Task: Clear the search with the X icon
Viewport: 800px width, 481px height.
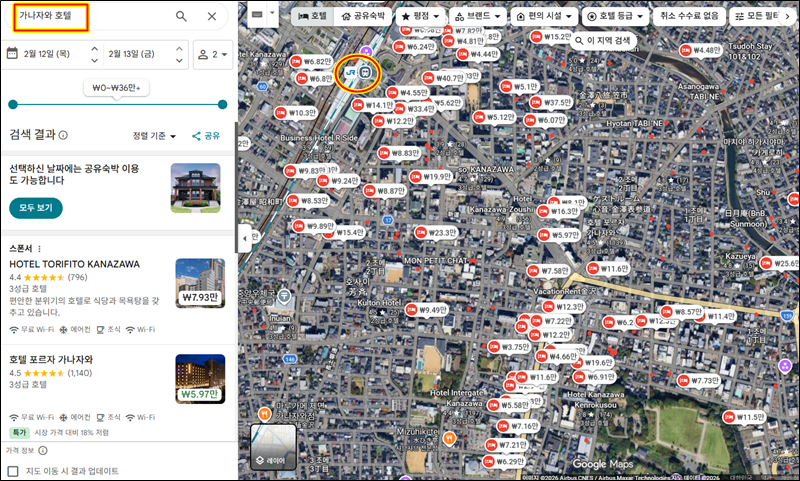Action: coord(212,16)
